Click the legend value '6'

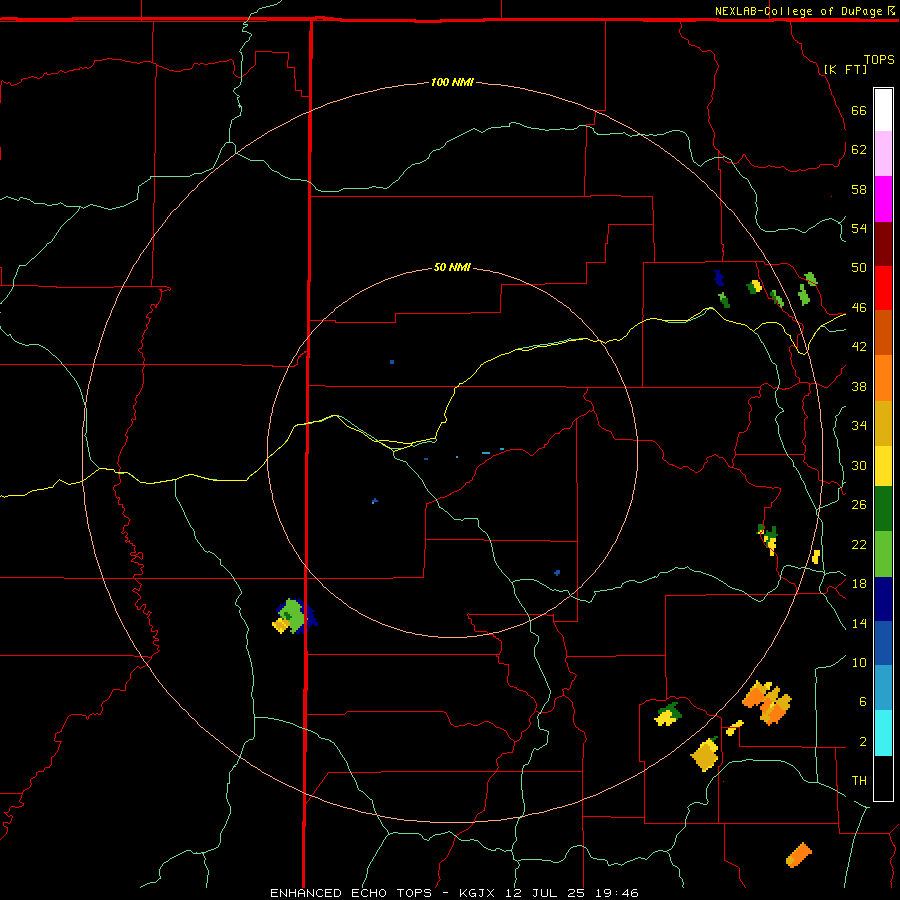862,701
